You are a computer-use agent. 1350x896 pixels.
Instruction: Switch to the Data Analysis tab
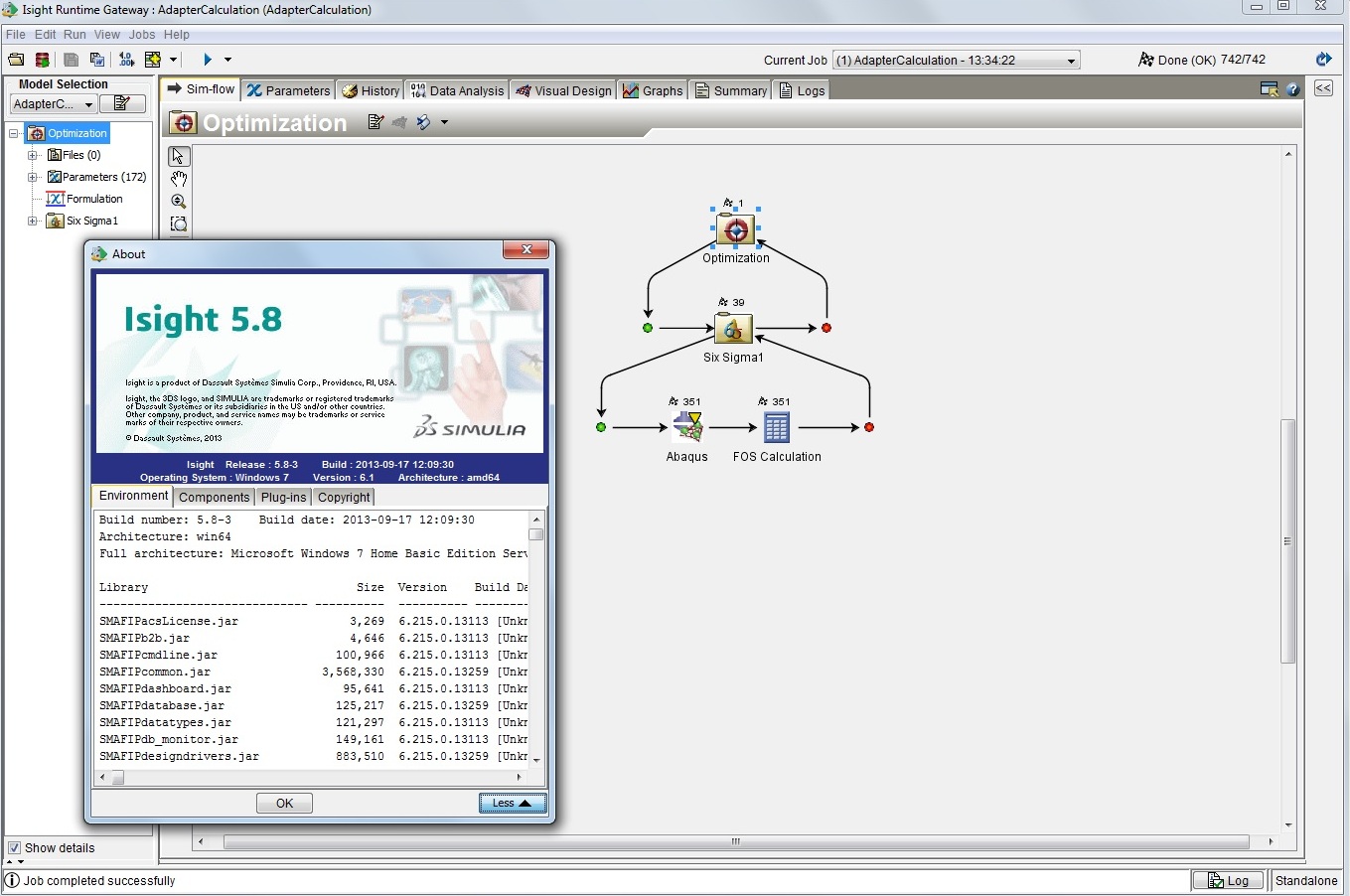coord(458,90)
